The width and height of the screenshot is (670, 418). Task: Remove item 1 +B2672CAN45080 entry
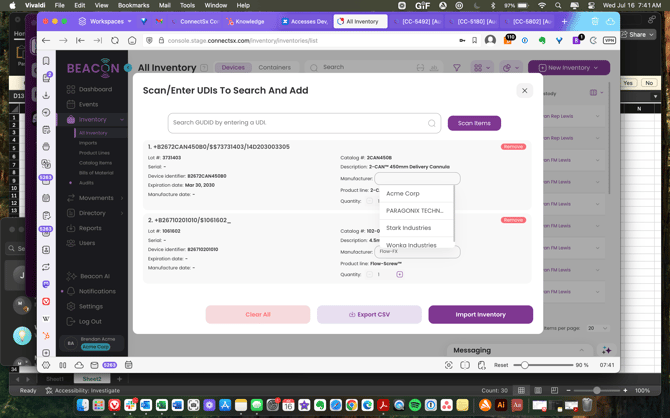coord(513,147)
